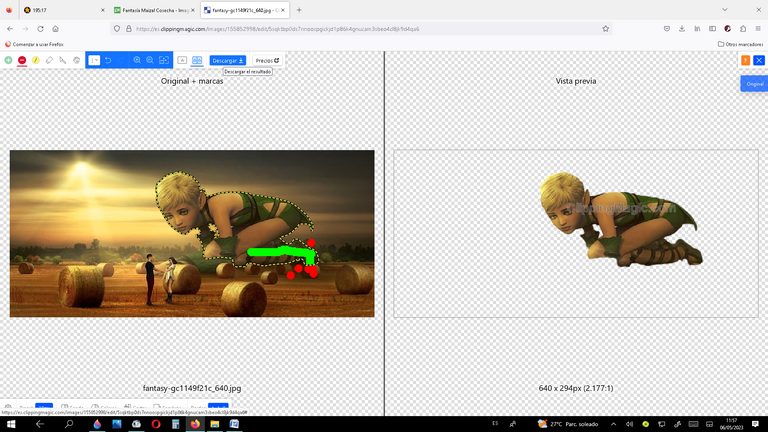Screen dimensions: 768x432
Task: Show hidden system tray icons
Action: [613, 424]
